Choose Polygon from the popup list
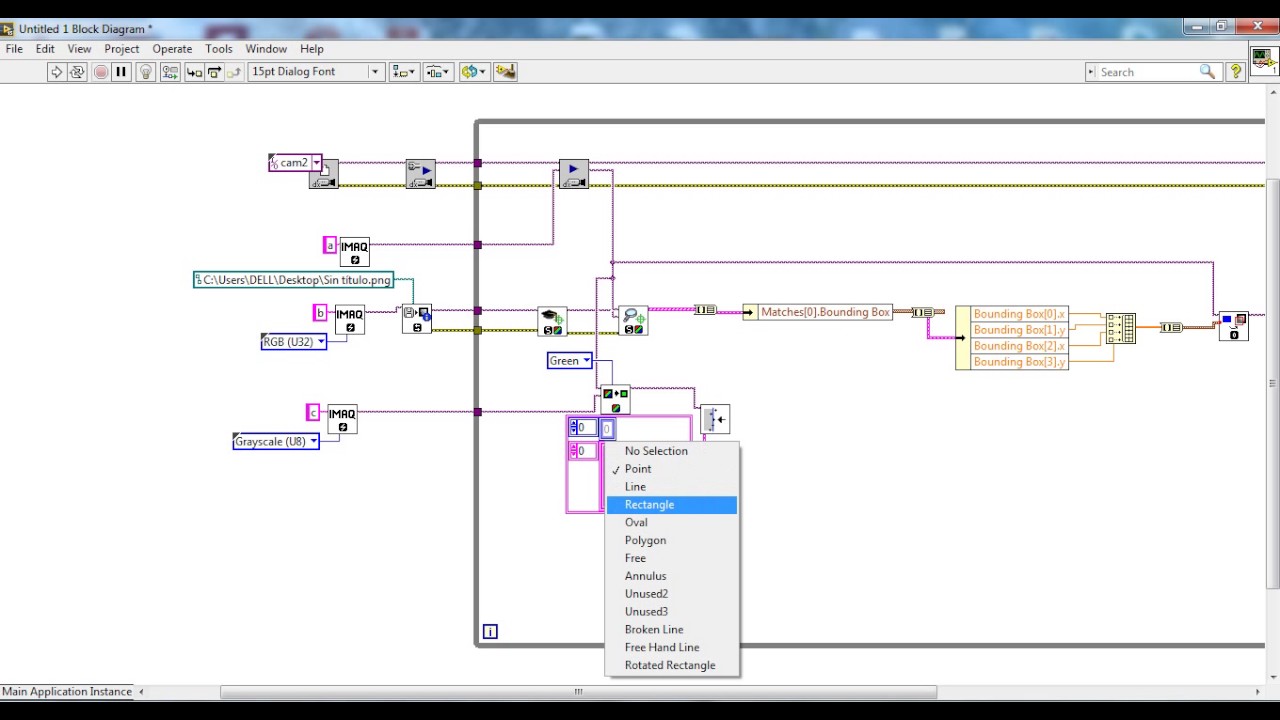The height and width of the screenshot is (720, 1280). [x=672, y=541]
